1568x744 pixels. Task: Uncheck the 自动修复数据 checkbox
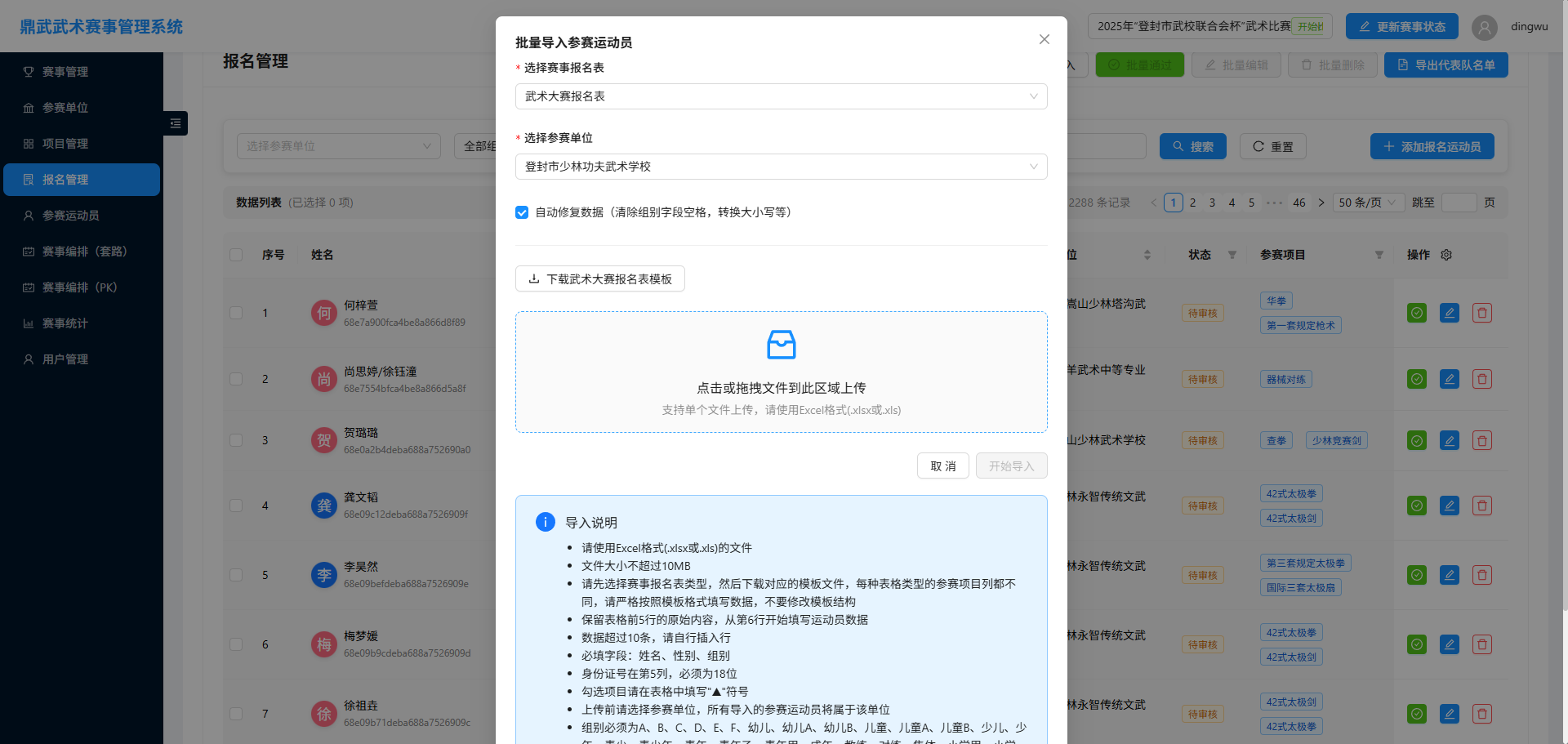point(522,212)
